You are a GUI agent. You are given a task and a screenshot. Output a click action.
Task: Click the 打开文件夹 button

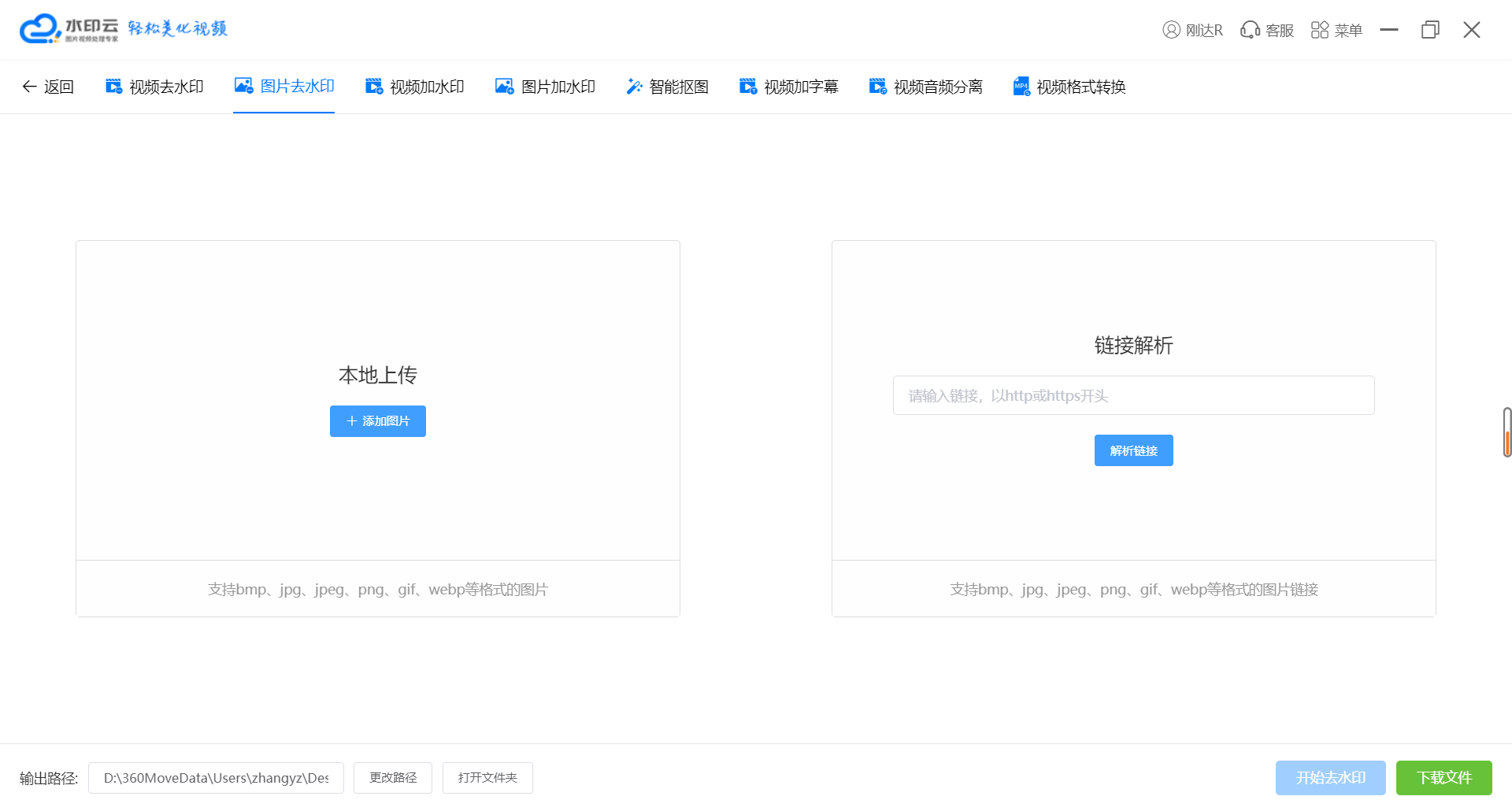pos(487,778)
